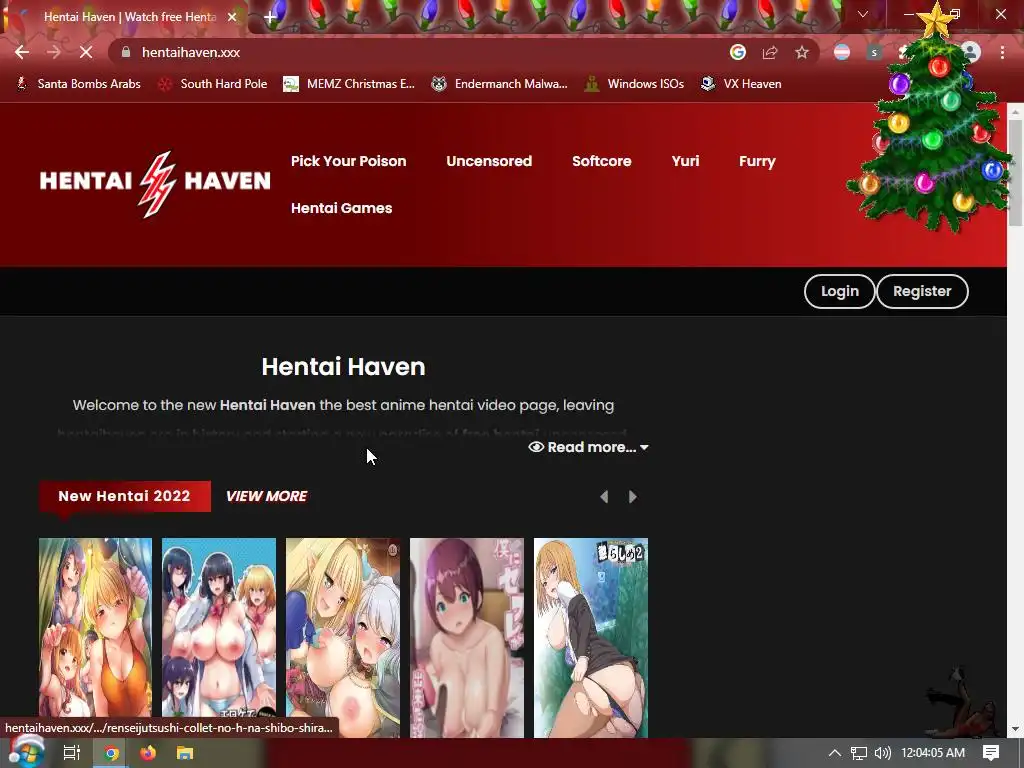The height and width of the screenshot is (768, 1024).
Task: Open the South Hard Pole bookmark
Action: [x=213, y=84]
